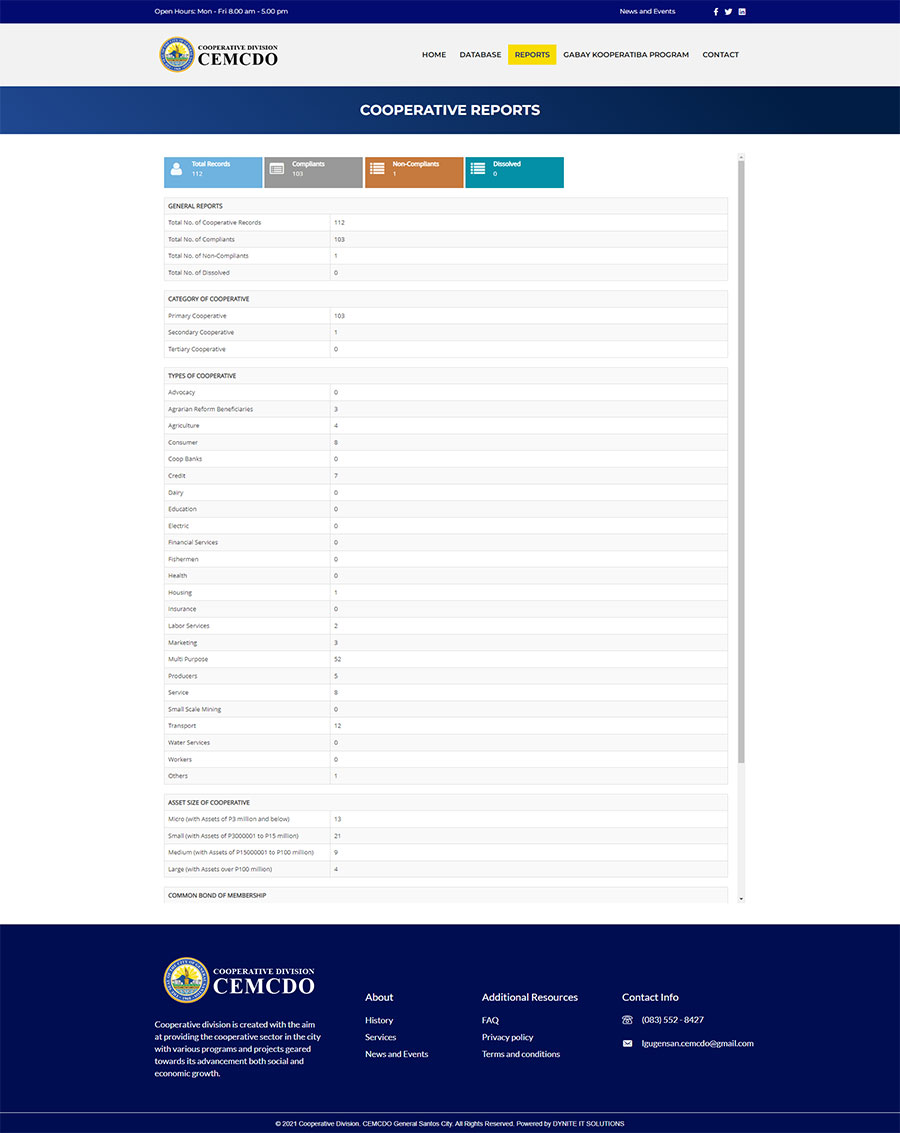Click the table icon on Compliants card
Image resolution: width=900 pixels, height=1133 pixels.
point(277,168)
